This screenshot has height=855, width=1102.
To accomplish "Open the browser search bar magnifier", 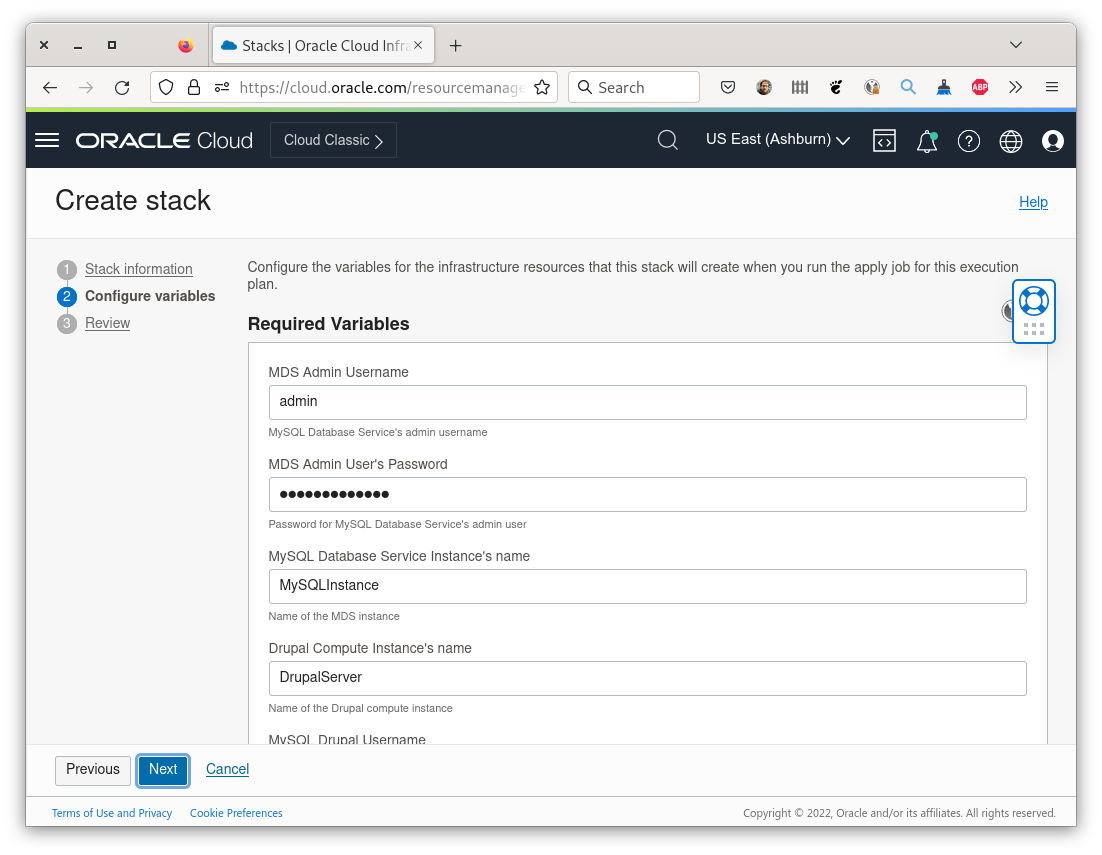I will pos(585,87).
